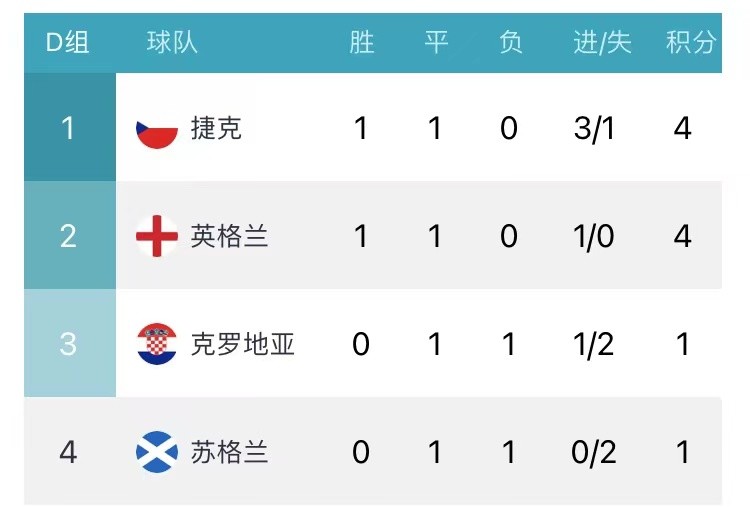Click the 进/失 column header
The height and width of the screenshot is (509, 750).
(603, 42)
